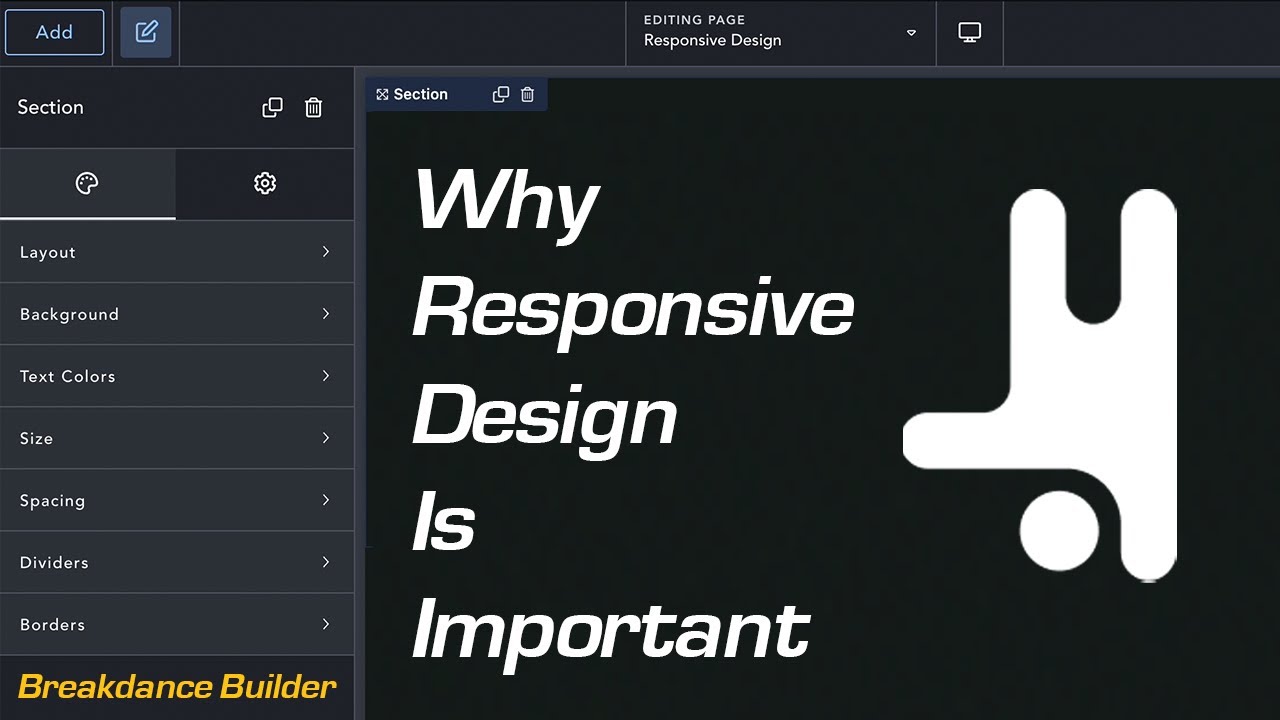Screen dimensions: 1280x720
Task: Select the desktop device preview icon
Action: (969, 32)
